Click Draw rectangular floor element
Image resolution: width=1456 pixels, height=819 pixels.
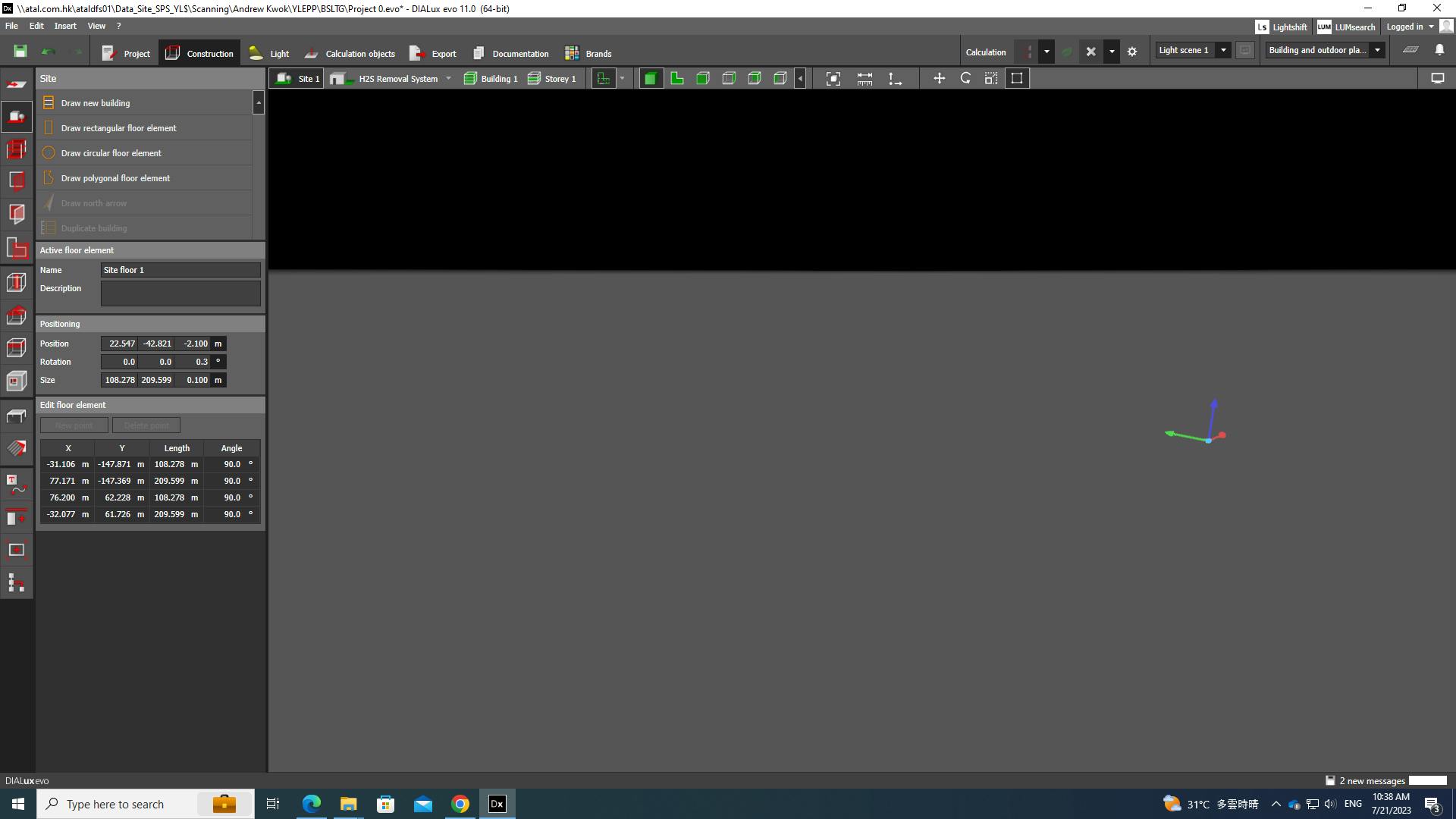118,128
